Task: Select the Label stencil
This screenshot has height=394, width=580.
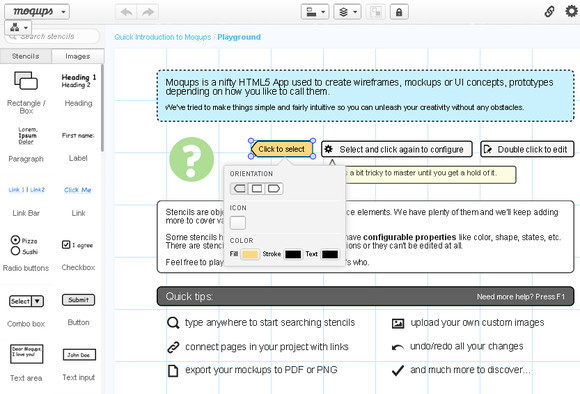Action: click(78, 135)
